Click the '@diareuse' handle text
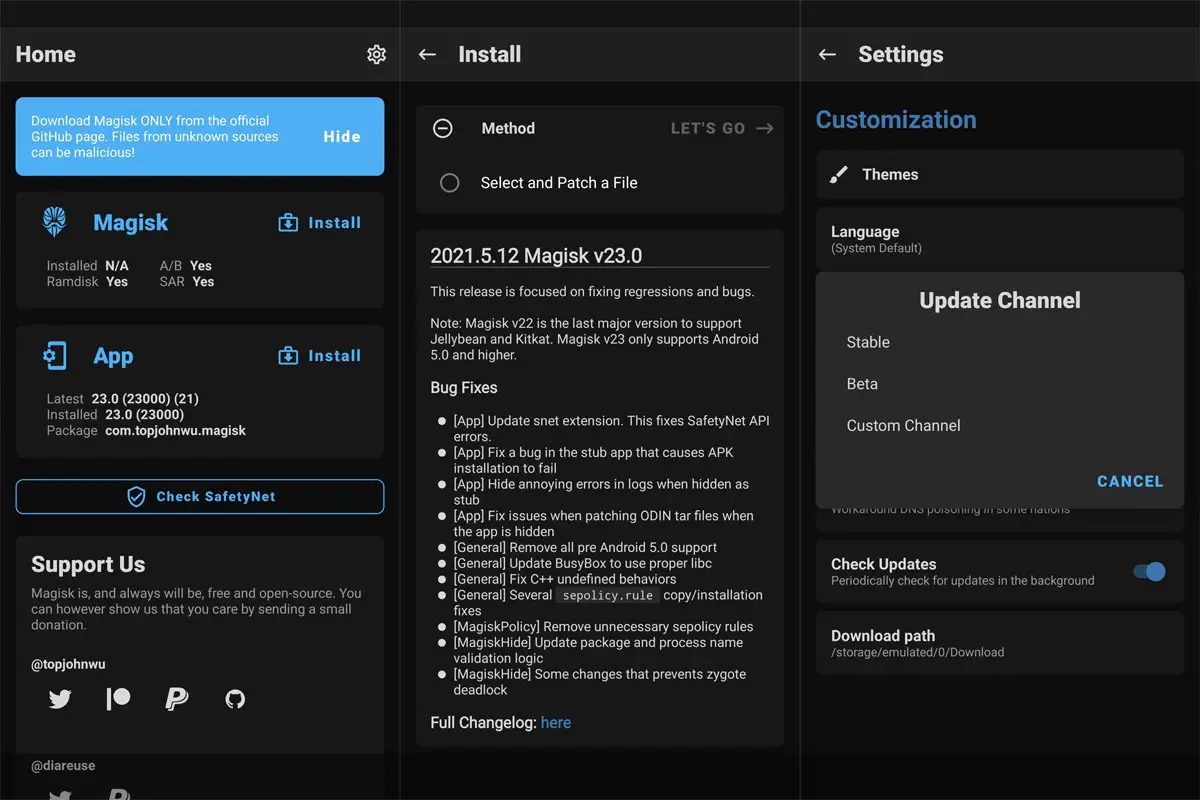The width and height of the screenshot is (1200, 800). [x=63, y=766]
